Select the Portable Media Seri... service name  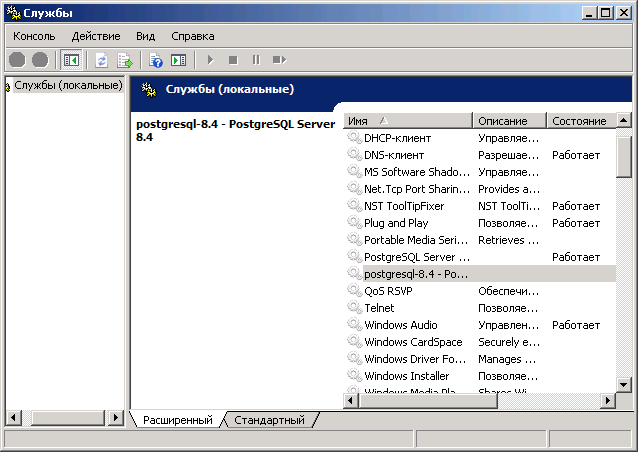[416, 240]
